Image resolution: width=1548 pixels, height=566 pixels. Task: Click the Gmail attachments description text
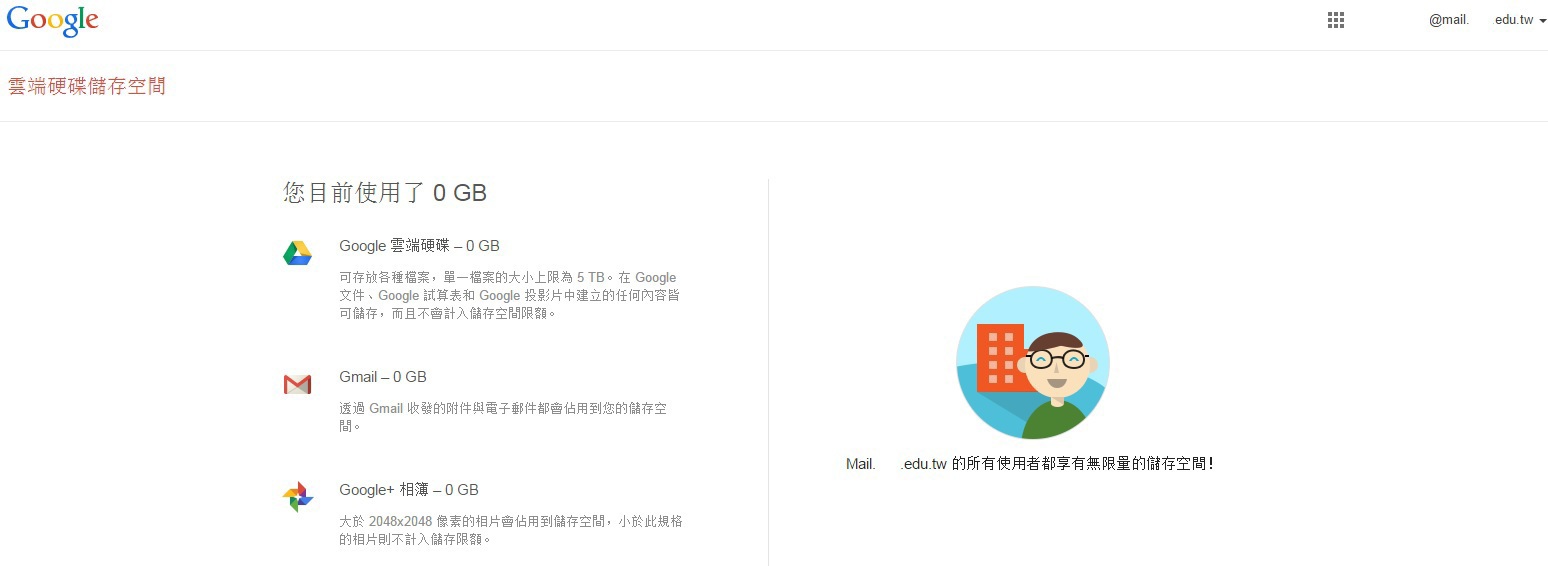(503, 417)
